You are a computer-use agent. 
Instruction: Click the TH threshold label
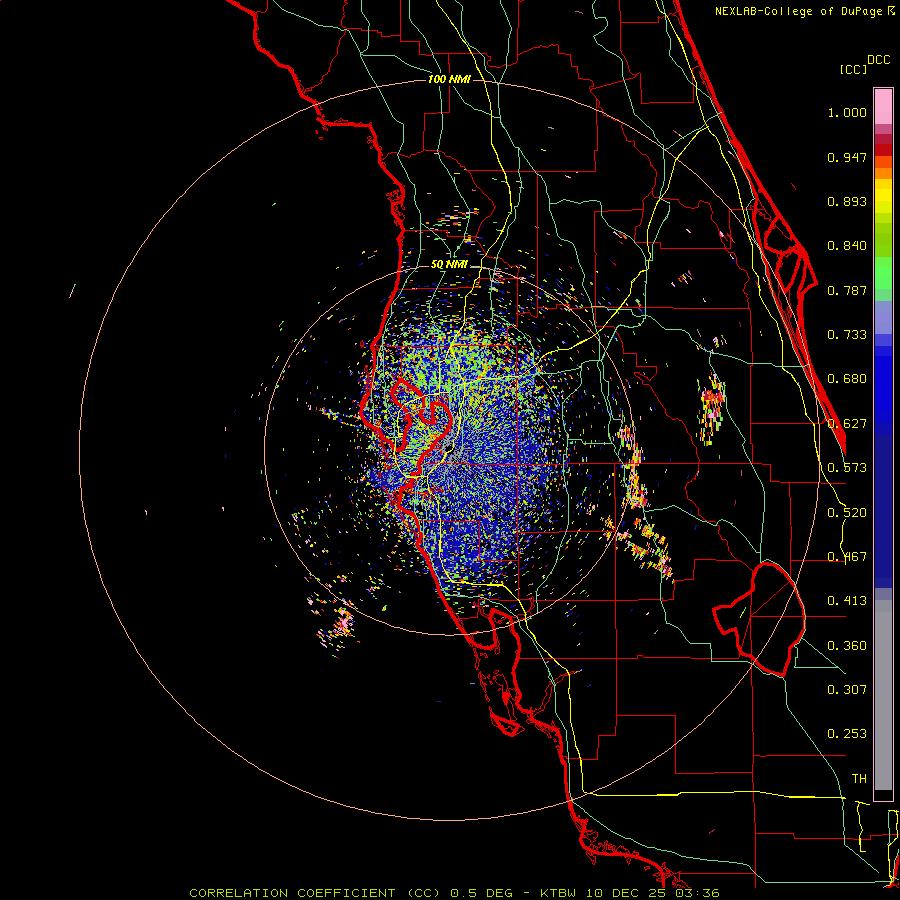(x=859, y=779)
